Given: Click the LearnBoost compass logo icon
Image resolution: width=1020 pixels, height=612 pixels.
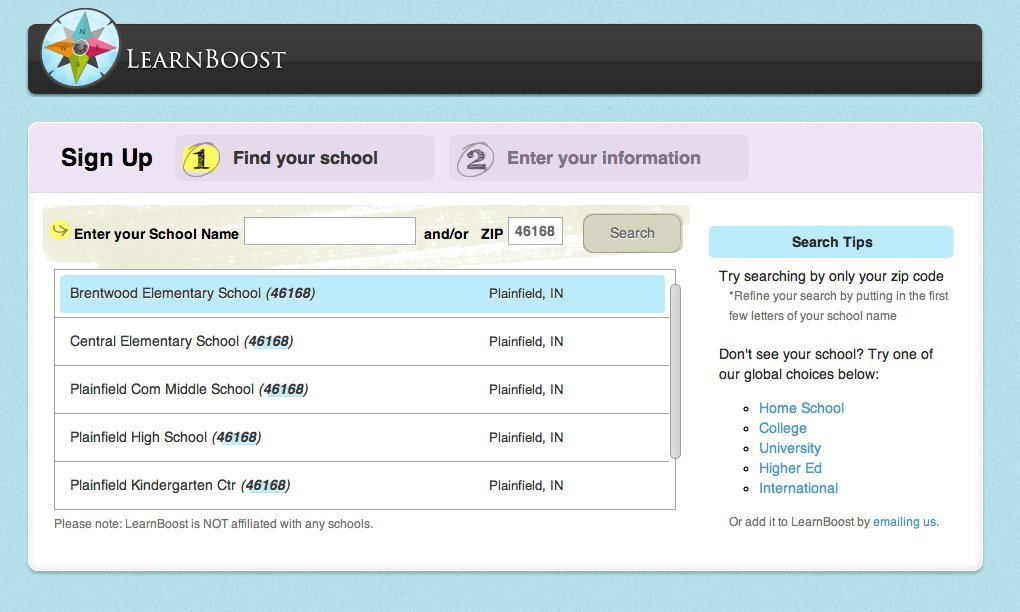Looking at the screenshot, I should click(x=81, y=48).
